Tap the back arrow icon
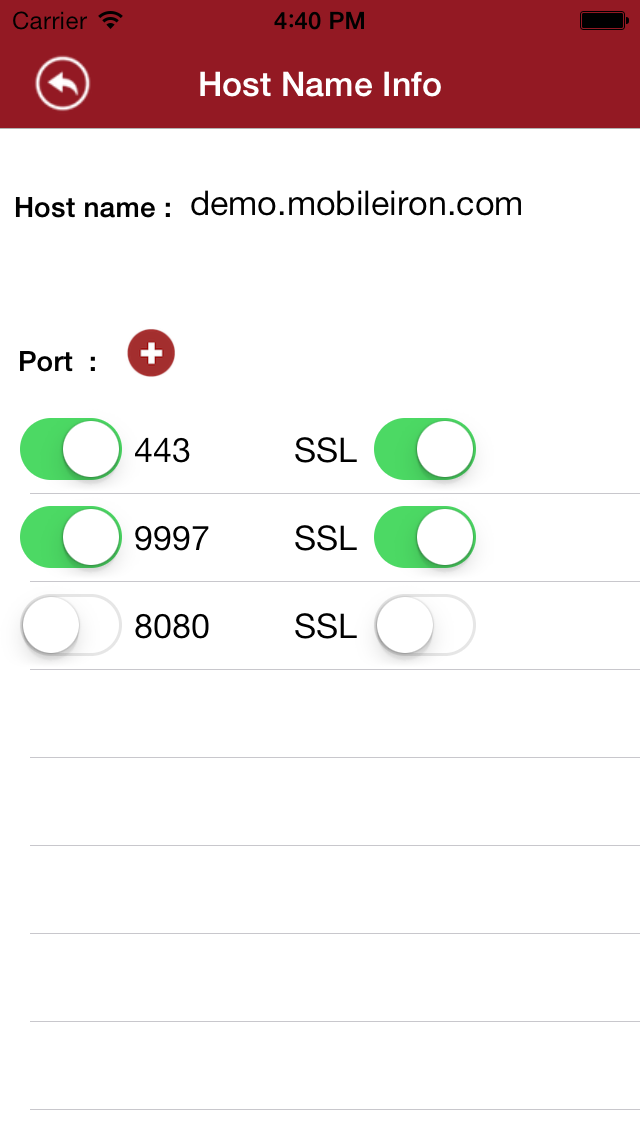This screenshot has height=1136, width=640. click(63, 84)
